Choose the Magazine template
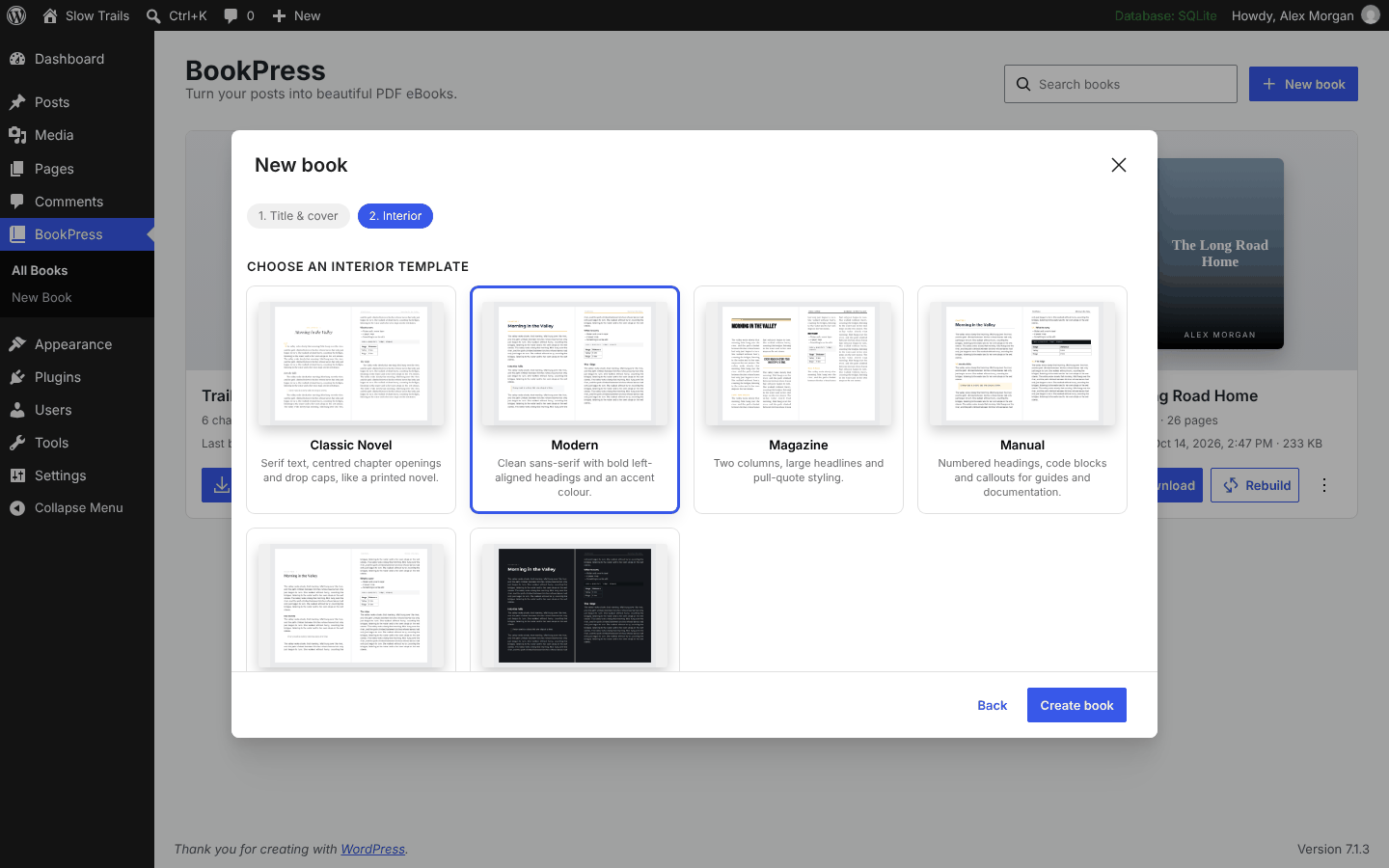The image size is (1389, 868). (799, 399)
